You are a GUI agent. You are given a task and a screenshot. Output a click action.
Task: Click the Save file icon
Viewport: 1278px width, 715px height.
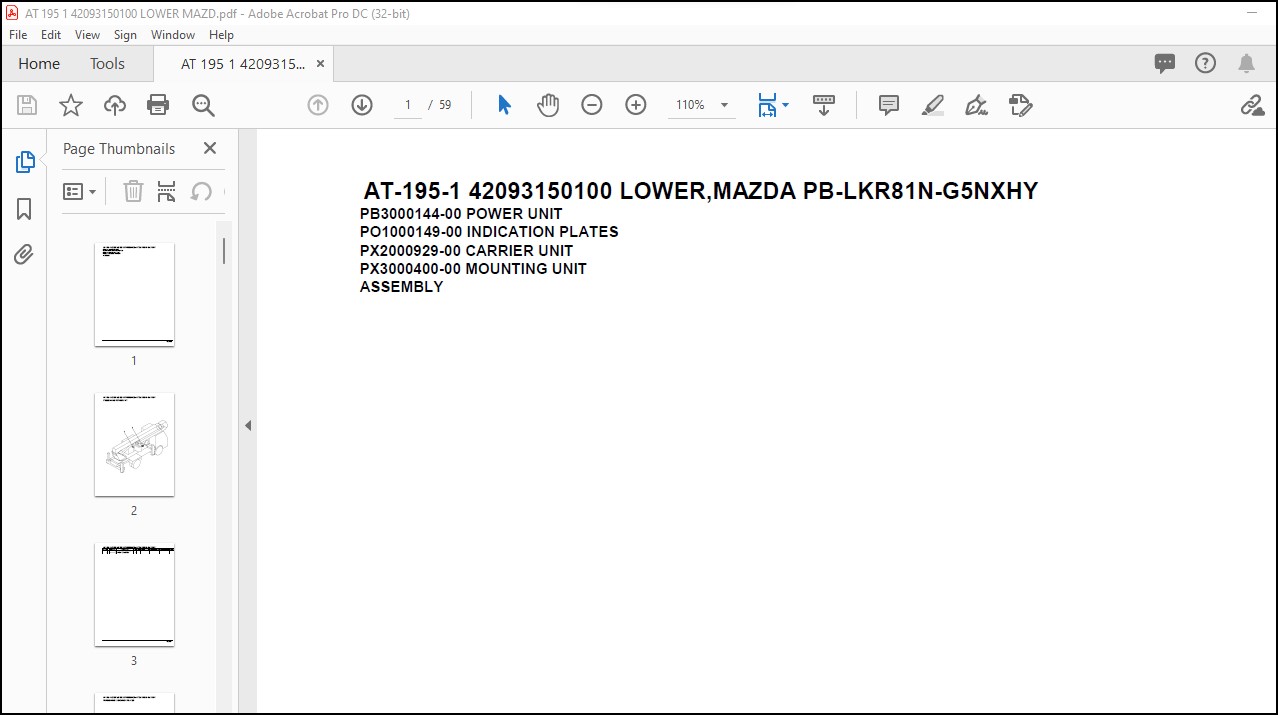[x=27, y=105]
